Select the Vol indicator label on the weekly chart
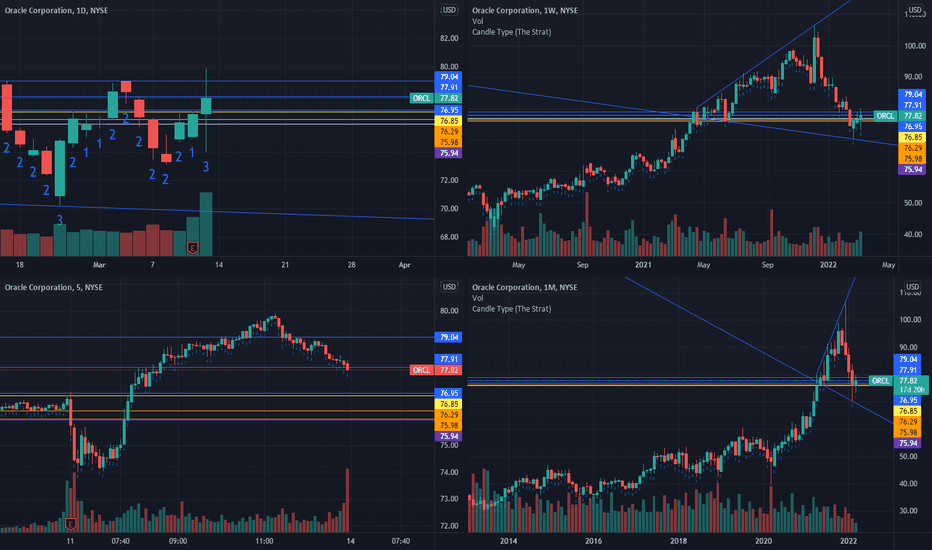This screenshot has width=932, height=550. 478,21
